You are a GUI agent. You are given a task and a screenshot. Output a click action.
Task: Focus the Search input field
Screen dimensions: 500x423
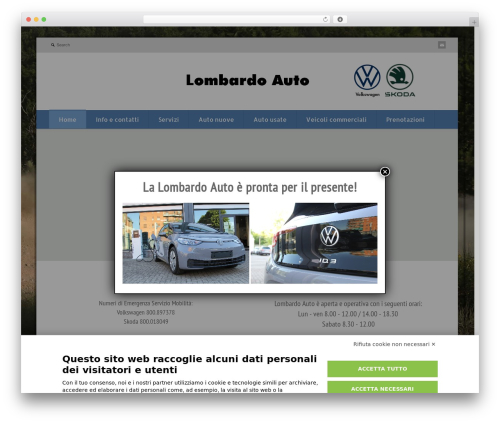coord(63,45)
